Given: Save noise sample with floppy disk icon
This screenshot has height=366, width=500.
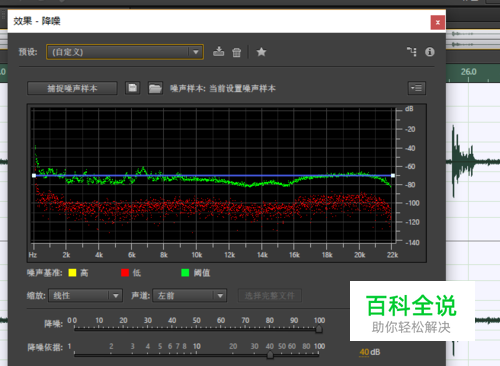Looking at the screenshot, I should click(x=133, y=88).
